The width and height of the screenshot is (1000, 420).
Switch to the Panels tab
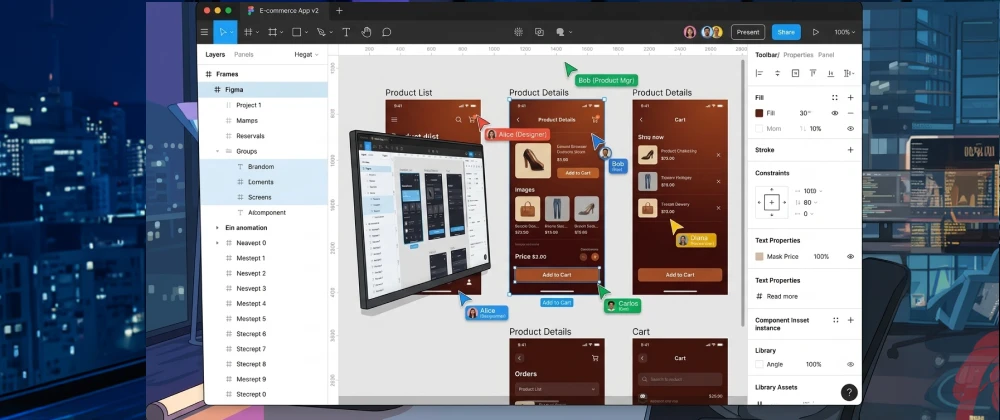244,55
